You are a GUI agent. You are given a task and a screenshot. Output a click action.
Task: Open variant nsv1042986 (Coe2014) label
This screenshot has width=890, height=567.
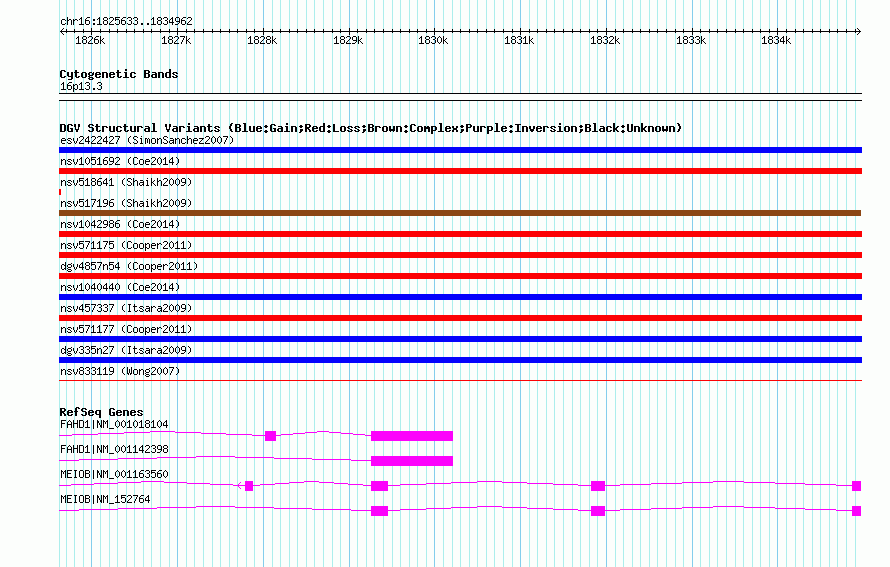[x=120, y=224]
